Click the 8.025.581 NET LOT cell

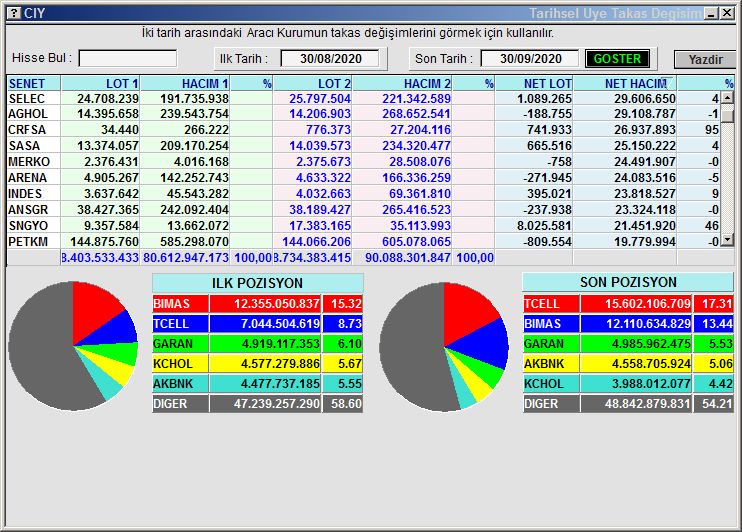click(534, 226)
